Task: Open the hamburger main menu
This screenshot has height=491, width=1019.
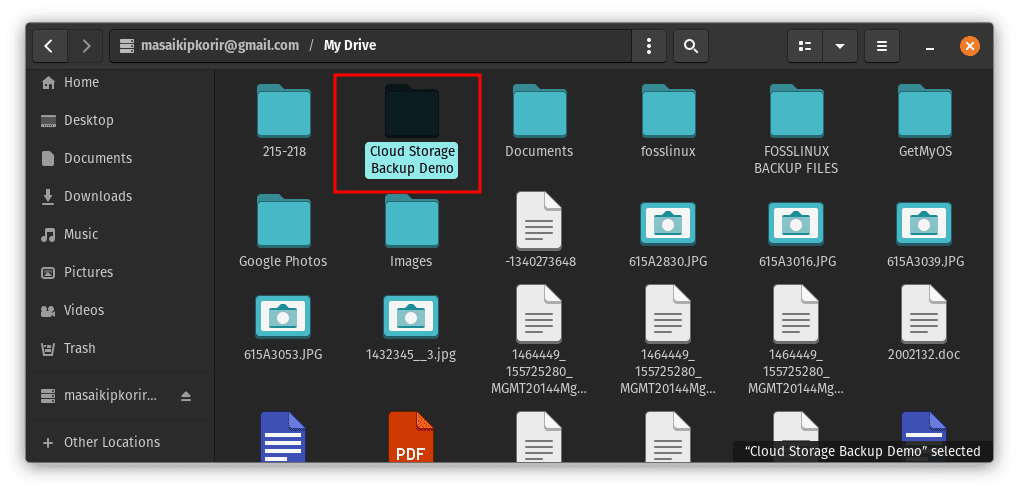Action: [882, 46]
